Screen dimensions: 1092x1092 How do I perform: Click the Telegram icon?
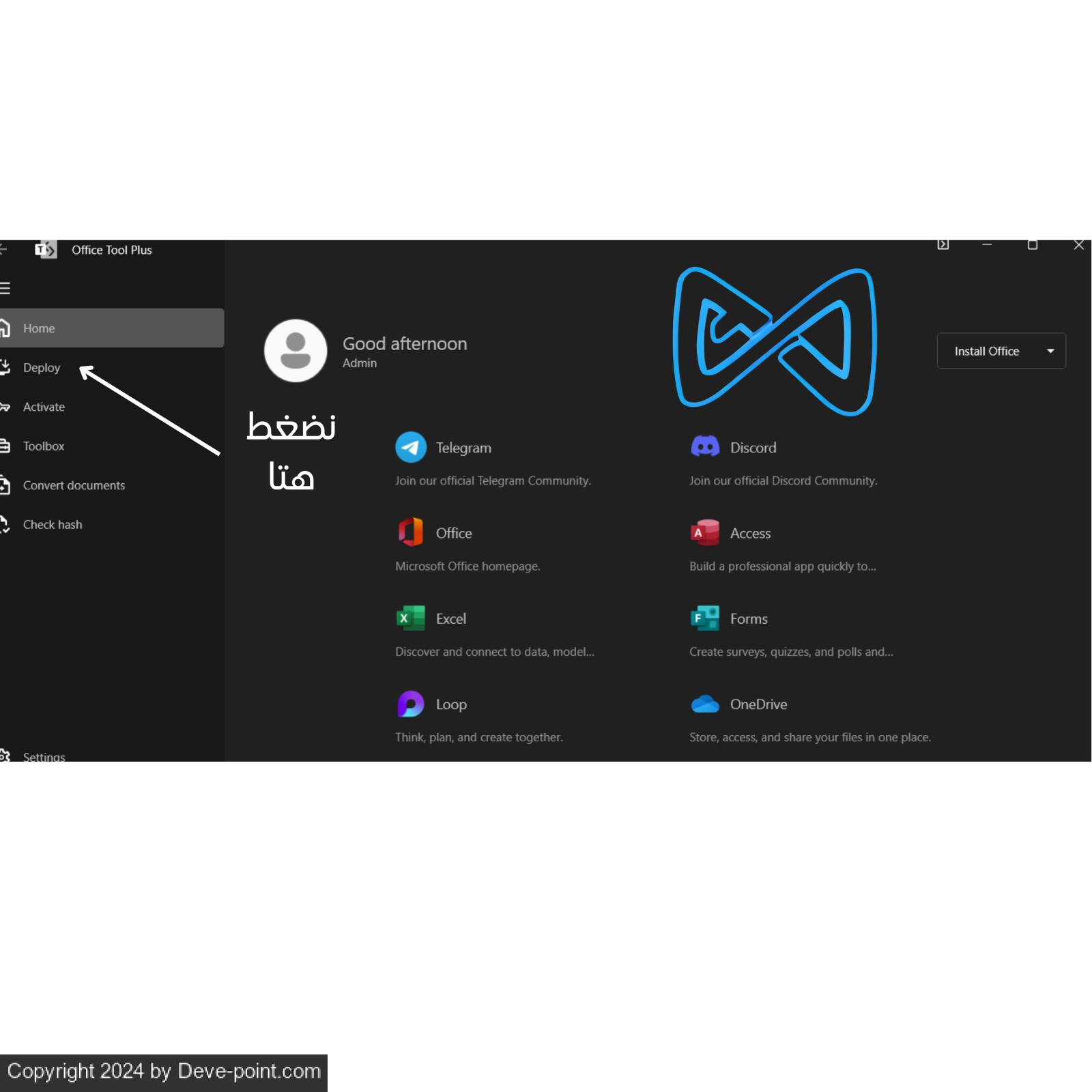pos(411,448)
